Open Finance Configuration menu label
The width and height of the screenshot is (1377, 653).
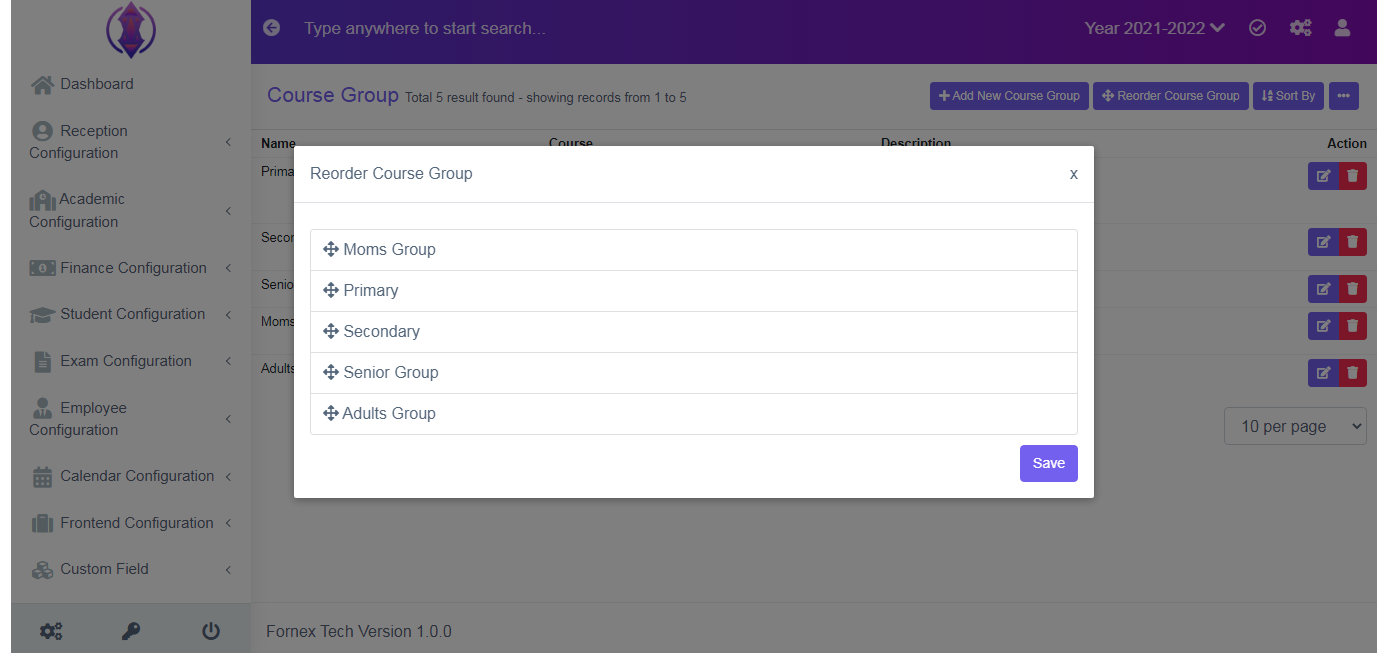click(x=133, y=268)
